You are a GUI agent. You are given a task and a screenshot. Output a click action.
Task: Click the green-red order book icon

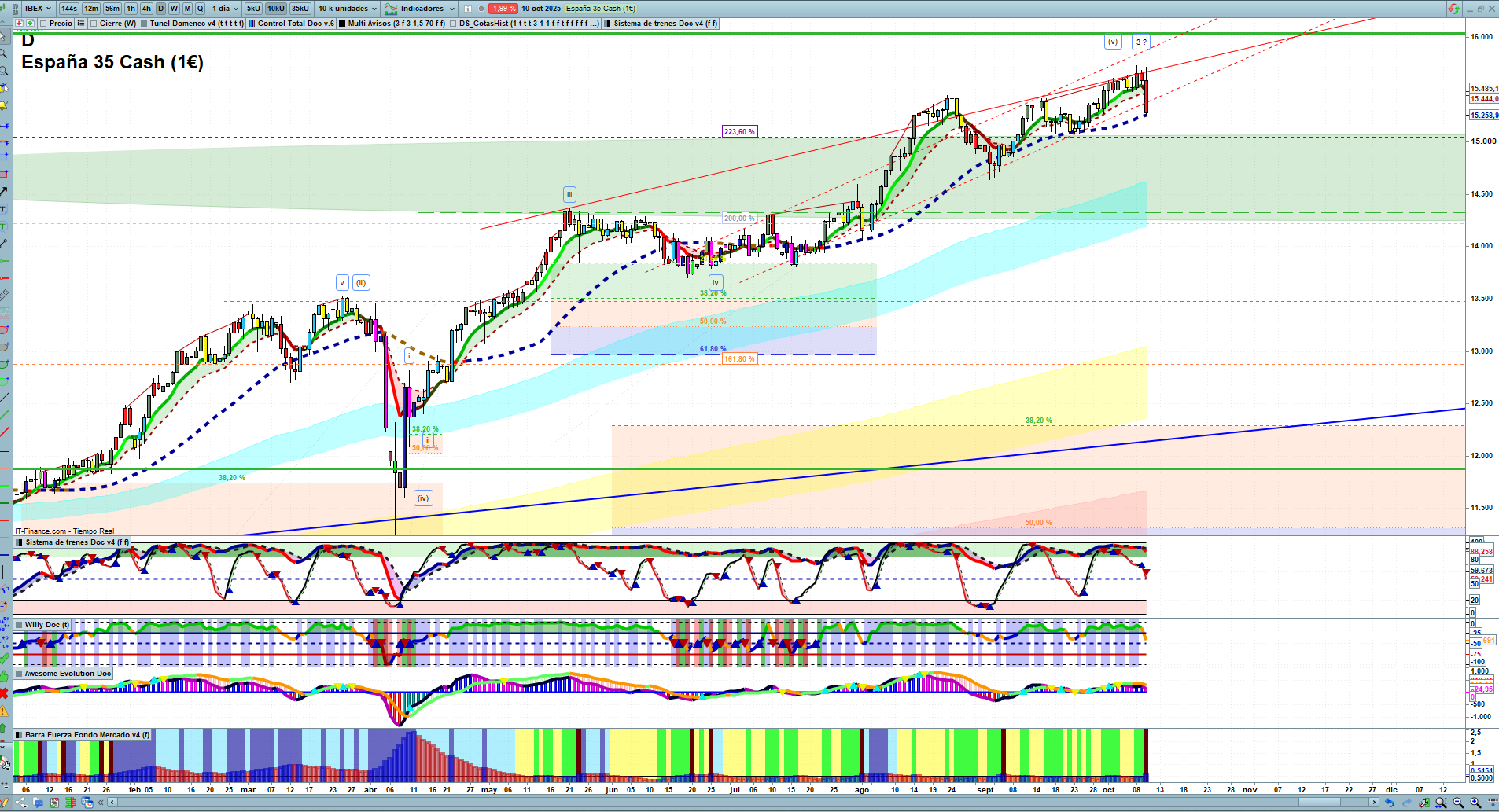tap(71, 803)
